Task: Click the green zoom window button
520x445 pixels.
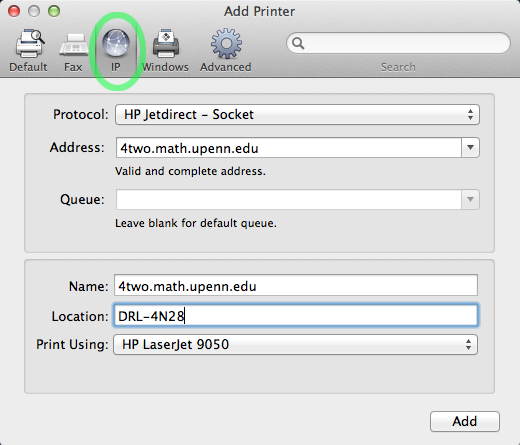Action: point(54,11)
